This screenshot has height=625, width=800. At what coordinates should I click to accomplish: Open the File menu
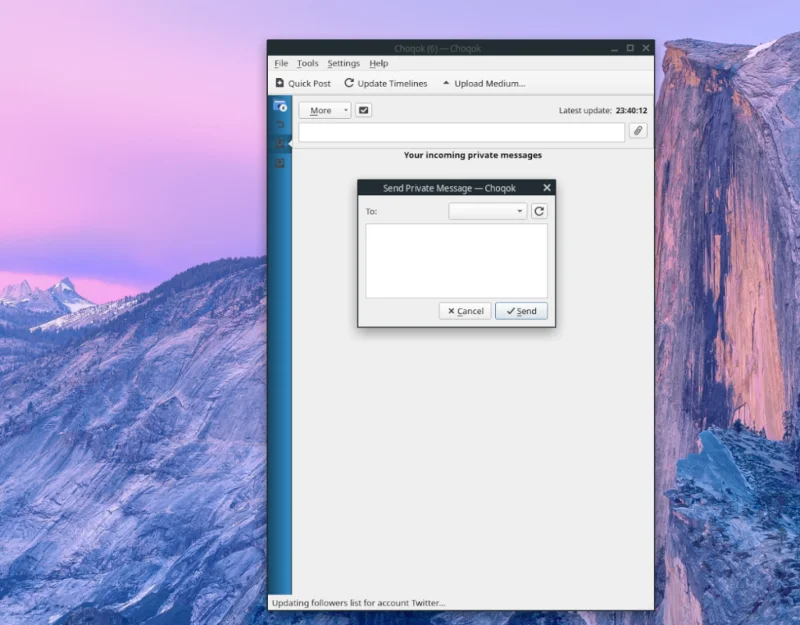point(281,63)
